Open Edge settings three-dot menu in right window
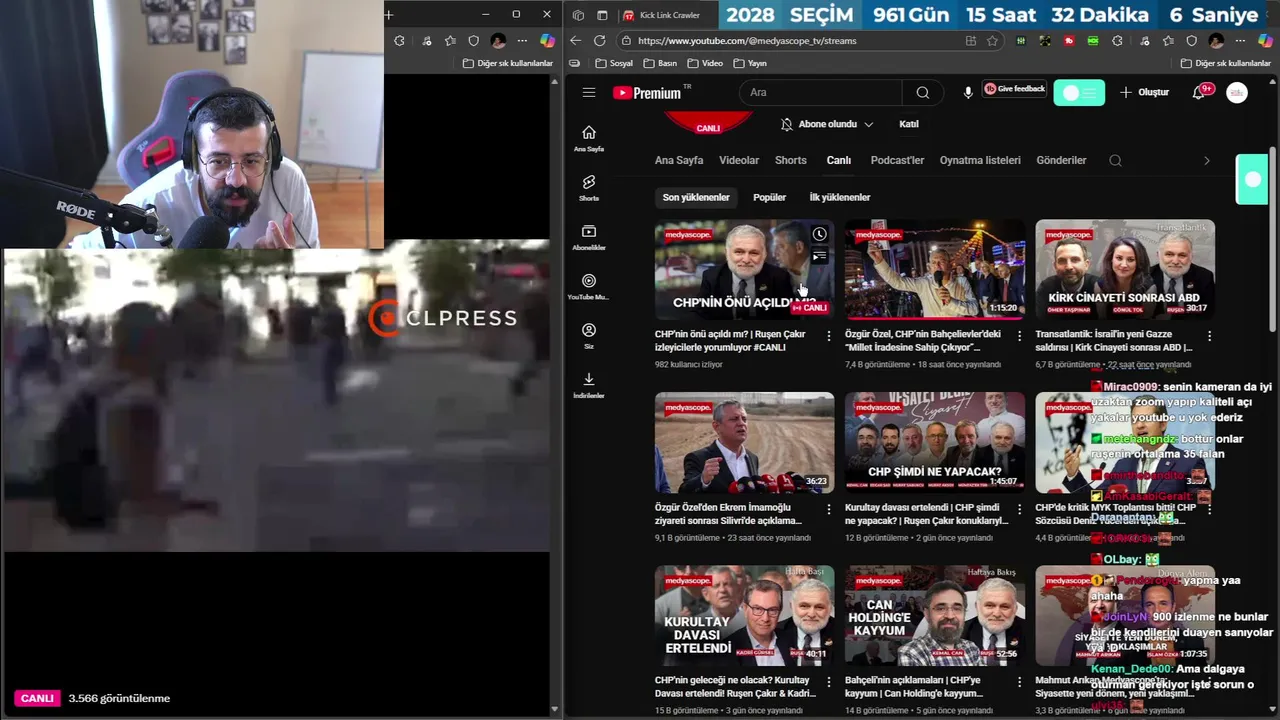The height and width of the screenshot is (720, 1280). 1240,41
